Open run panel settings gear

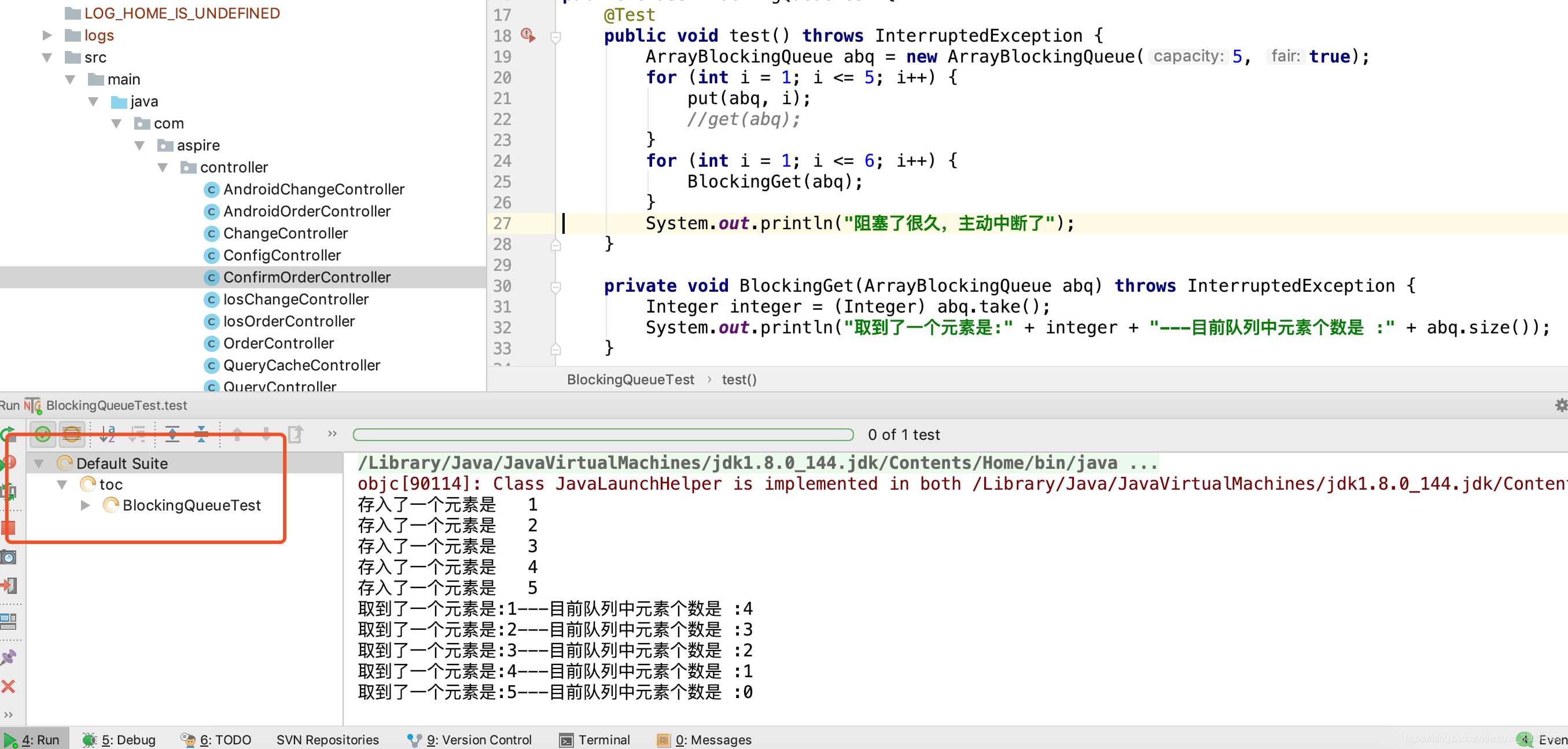tap(1560, 405)
